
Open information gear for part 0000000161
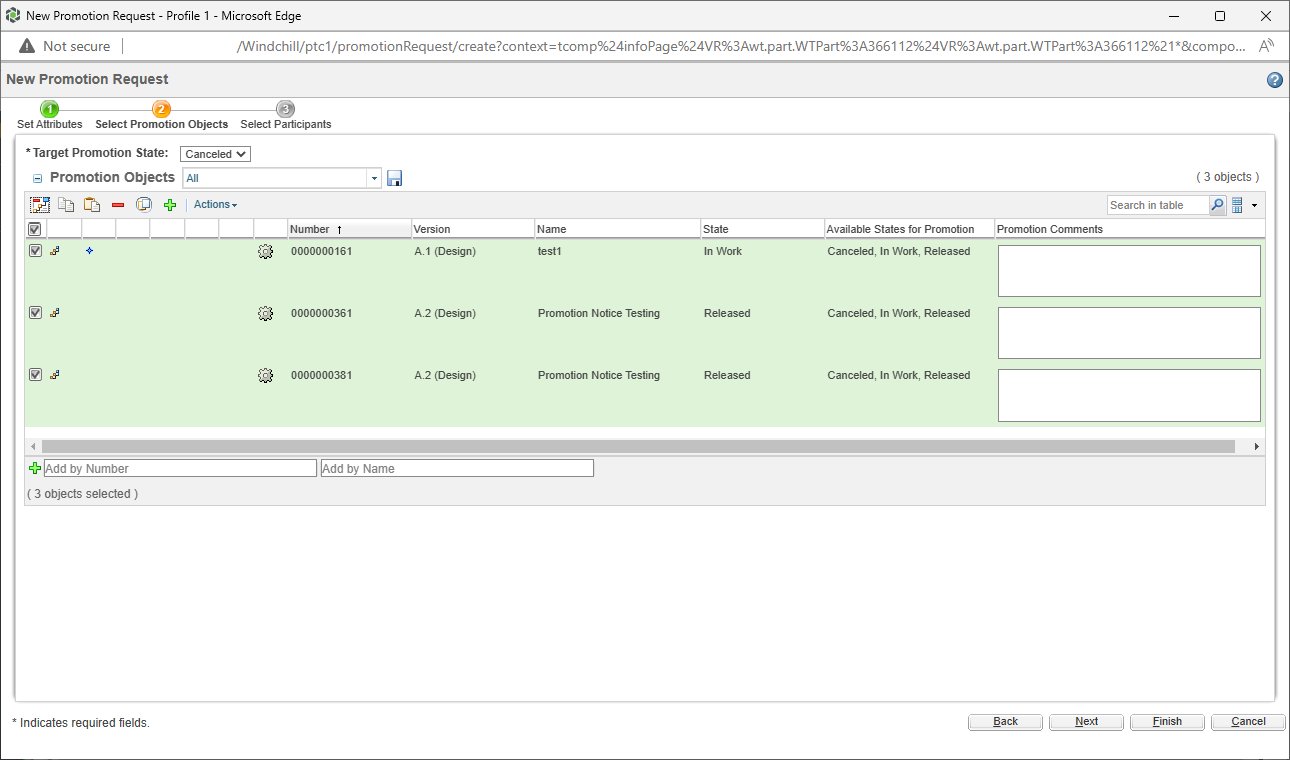[x=265, y=252]
